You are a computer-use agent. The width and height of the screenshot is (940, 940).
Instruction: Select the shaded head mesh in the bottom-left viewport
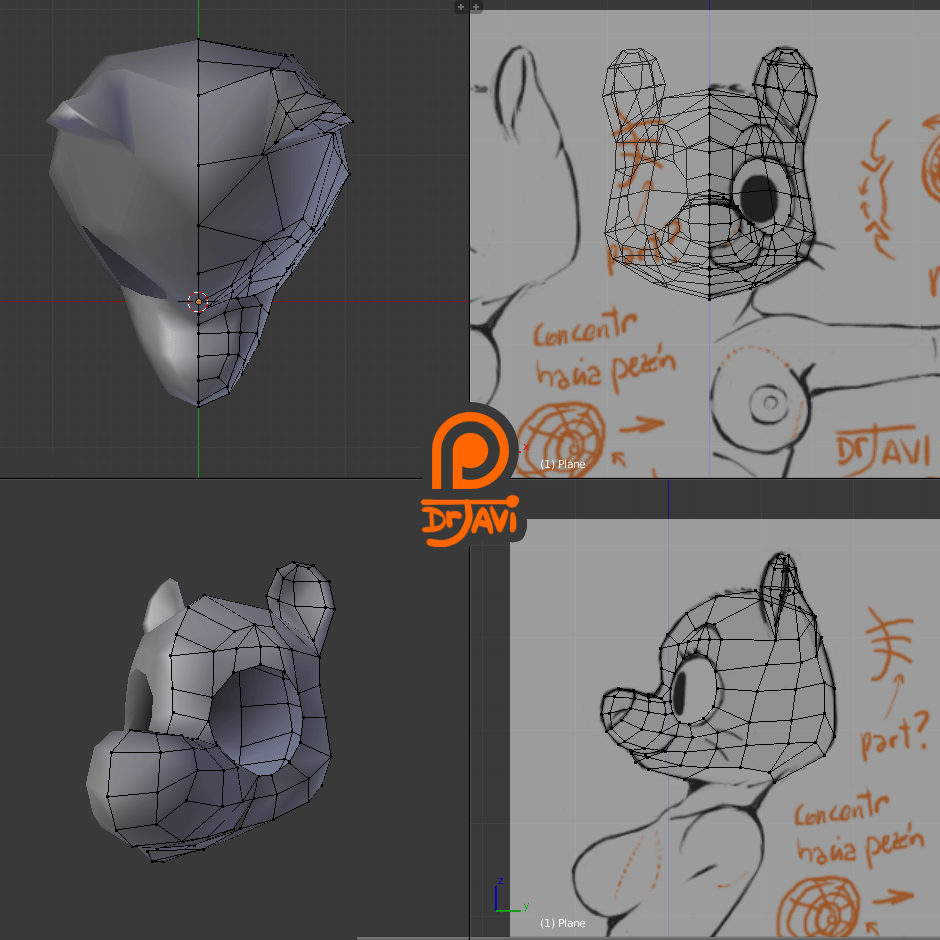(210, 713)
